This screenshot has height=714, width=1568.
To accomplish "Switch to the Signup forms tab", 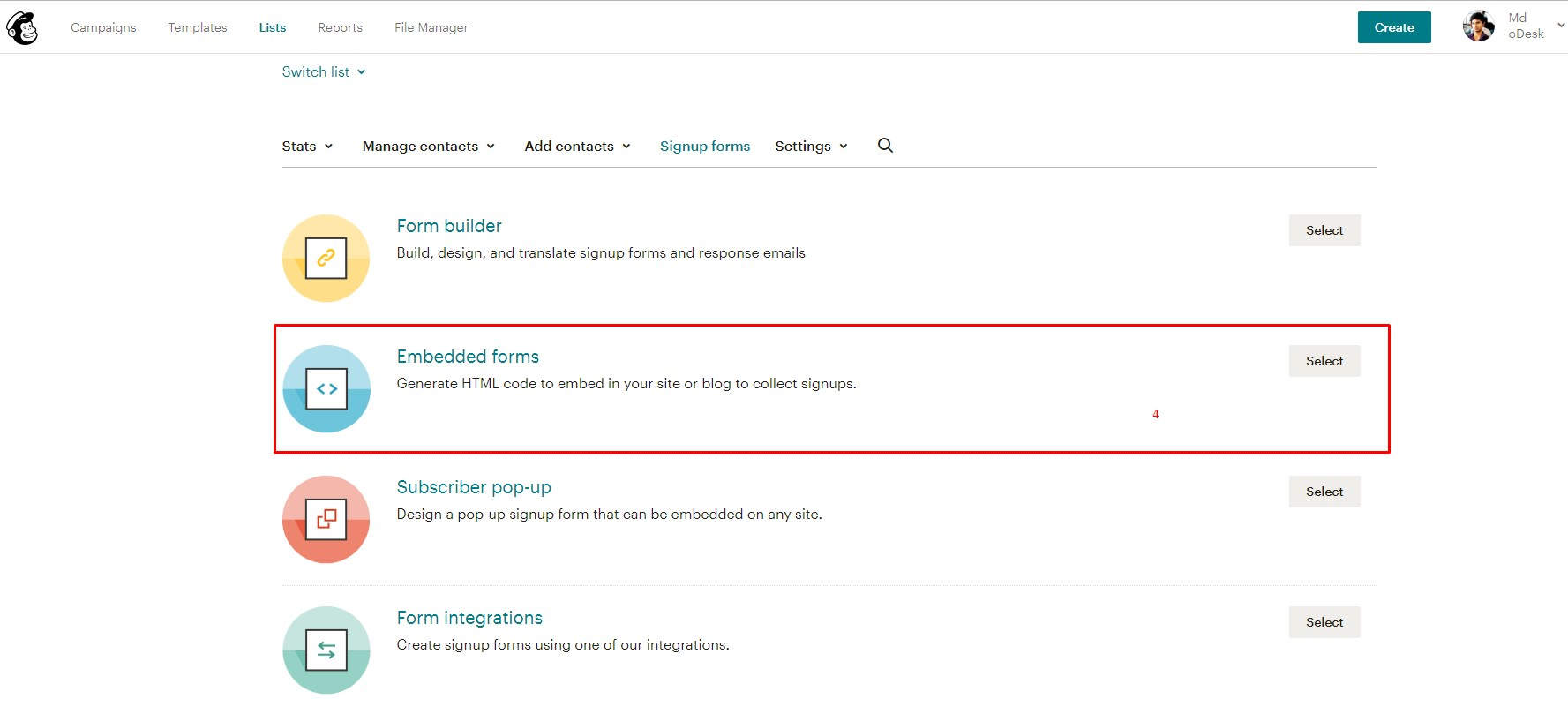I will click(x=705, y=146).
